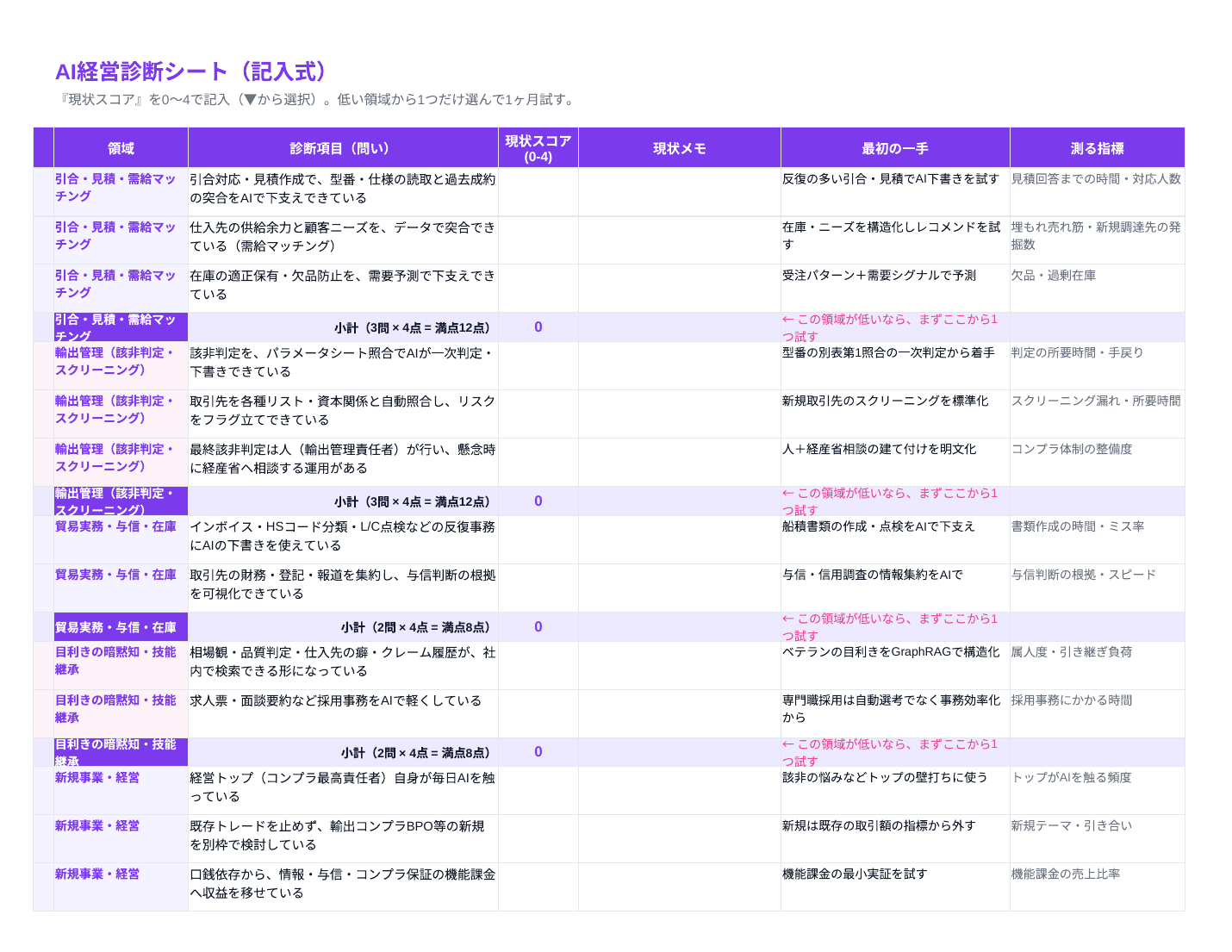The width and height of the screenshot is (1232, 952).
Task: Select the subtotal score 0 for 輸出管理（該非判定・スクリーニング）
Action: [538, 501]
